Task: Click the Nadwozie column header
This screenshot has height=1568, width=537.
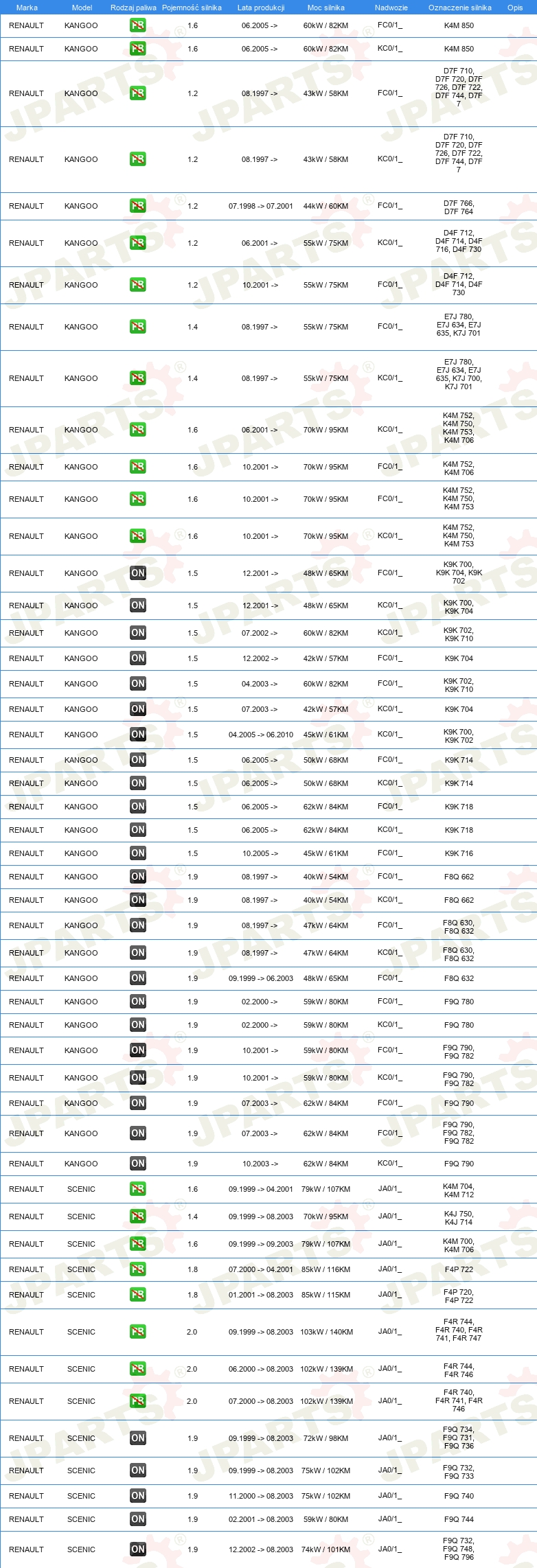Action: click(x=391, y=8)
